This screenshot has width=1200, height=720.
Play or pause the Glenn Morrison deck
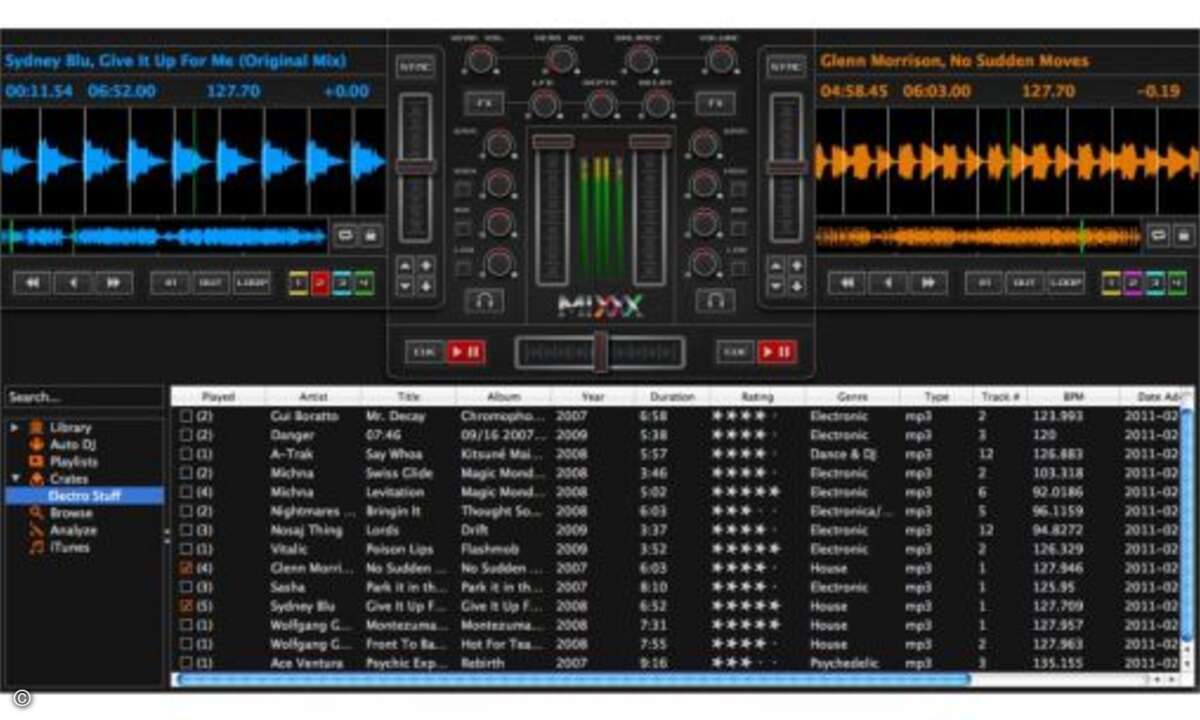tap(777, 352)
